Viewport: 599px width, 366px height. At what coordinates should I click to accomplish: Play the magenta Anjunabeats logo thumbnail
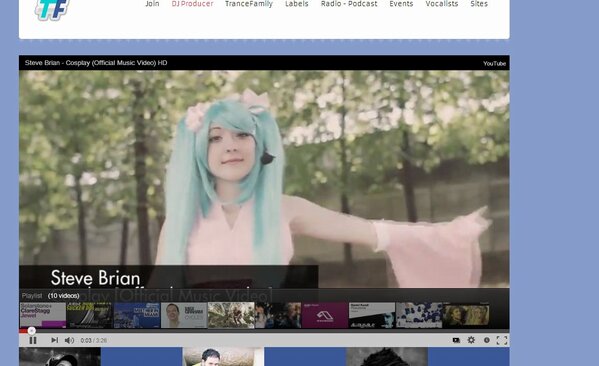point(325,315)
